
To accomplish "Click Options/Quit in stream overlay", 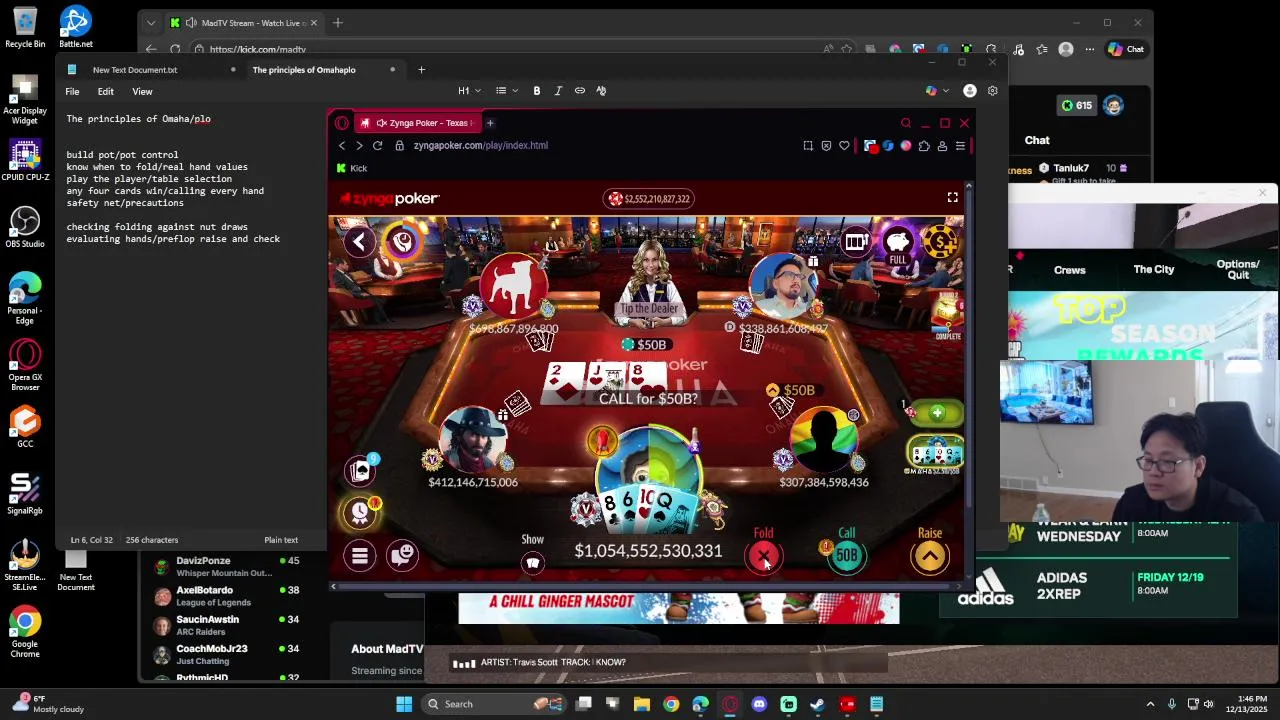I will click(1238, 269).
